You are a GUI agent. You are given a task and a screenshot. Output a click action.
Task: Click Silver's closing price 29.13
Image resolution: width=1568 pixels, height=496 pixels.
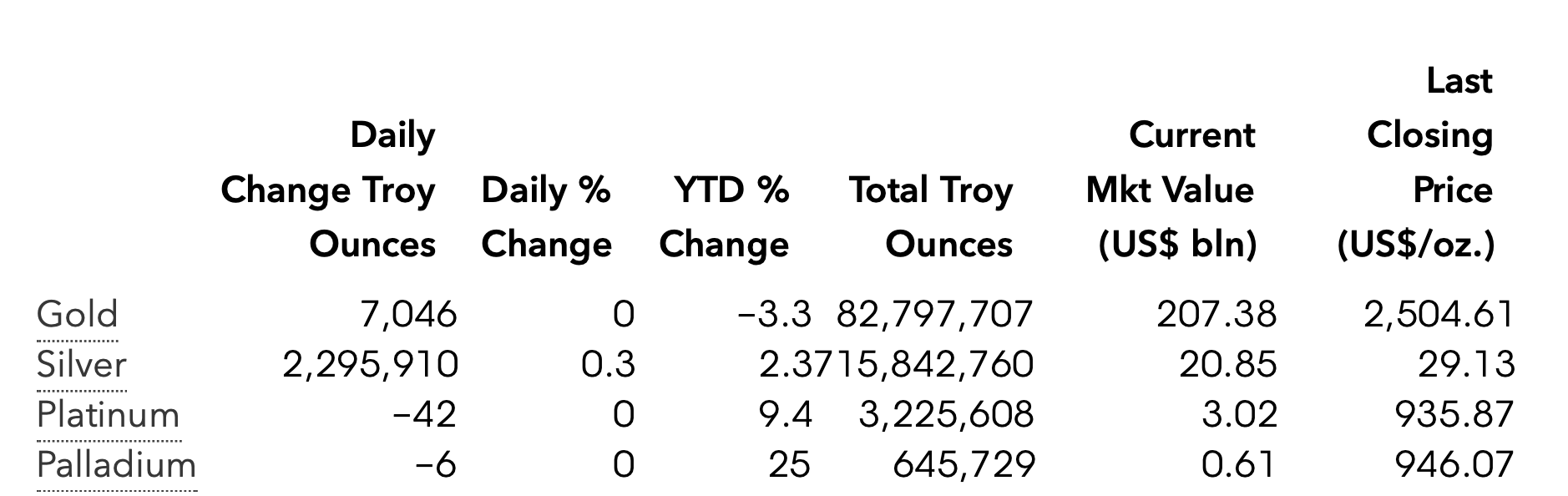coord(1466,365)
